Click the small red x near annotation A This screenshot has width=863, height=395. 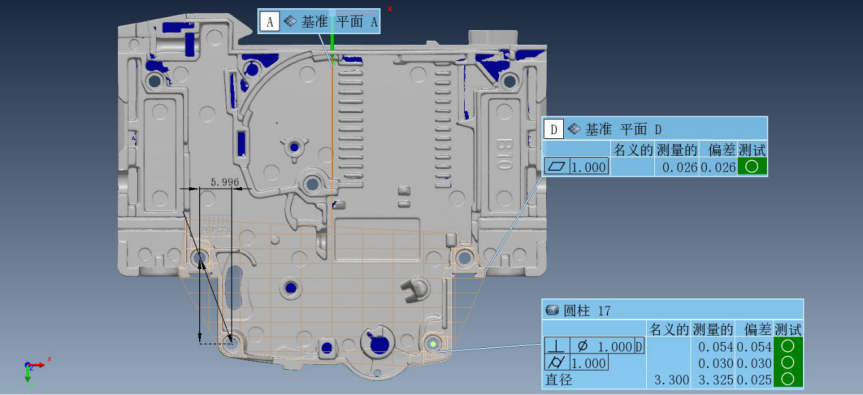pyautogui.click(x=390, y=9)
